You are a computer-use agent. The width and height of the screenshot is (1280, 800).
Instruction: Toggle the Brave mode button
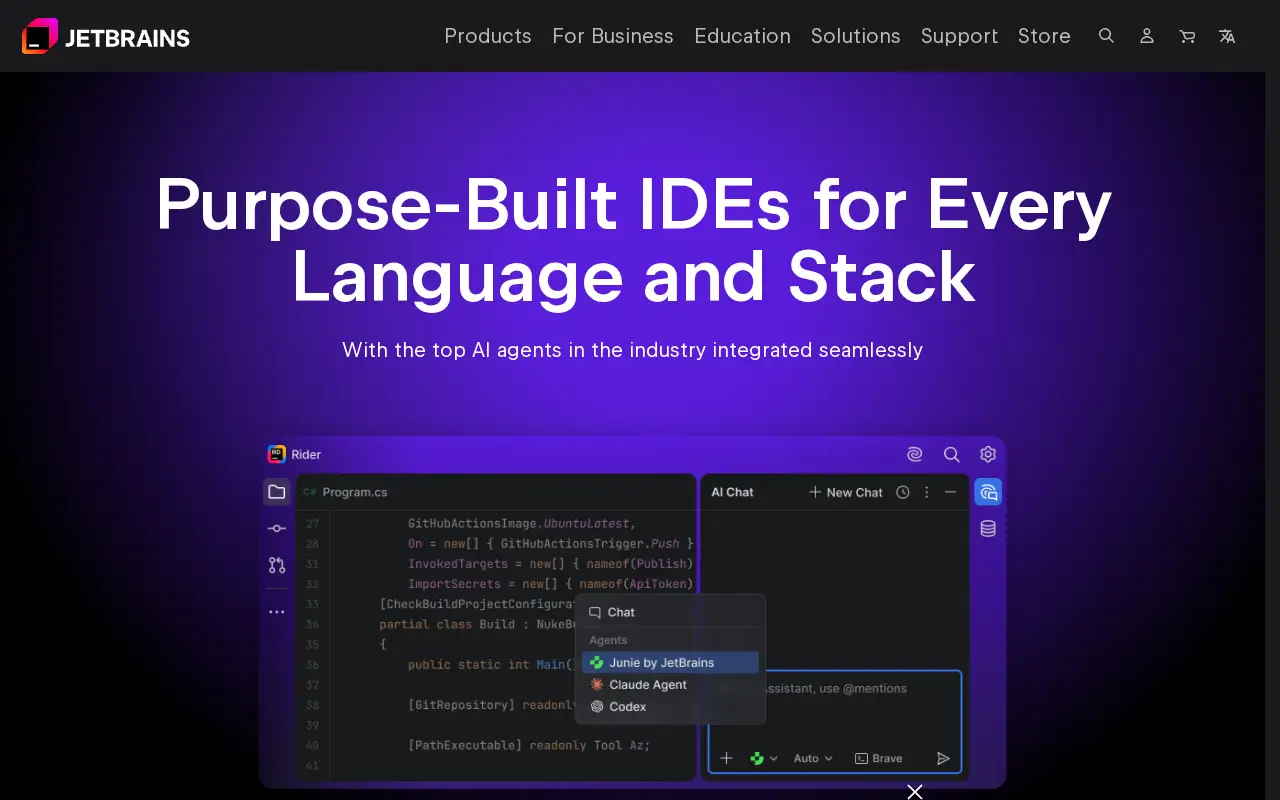[878, 758]
